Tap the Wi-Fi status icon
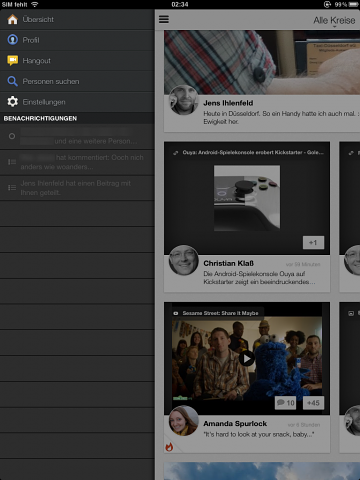This screenshot has height=480, width=360. [x=35, y=4]
